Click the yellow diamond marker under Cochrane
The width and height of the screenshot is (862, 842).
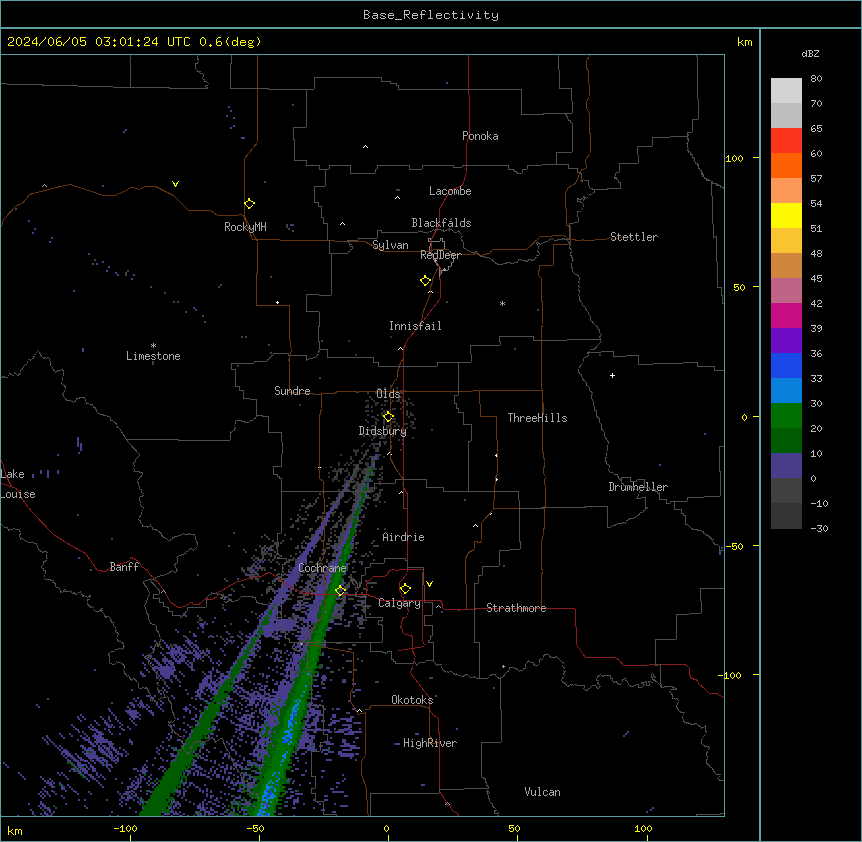tap(340, 590)
